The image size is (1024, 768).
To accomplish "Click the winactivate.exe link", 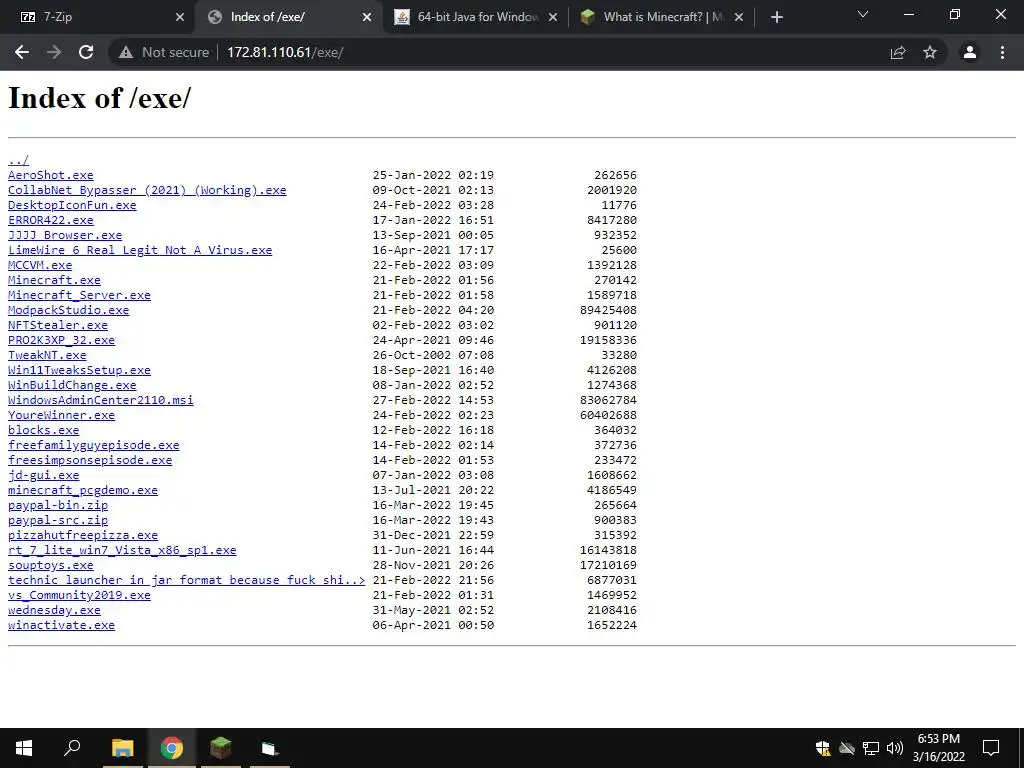I will pyautogui.click(x=61, y=626).
